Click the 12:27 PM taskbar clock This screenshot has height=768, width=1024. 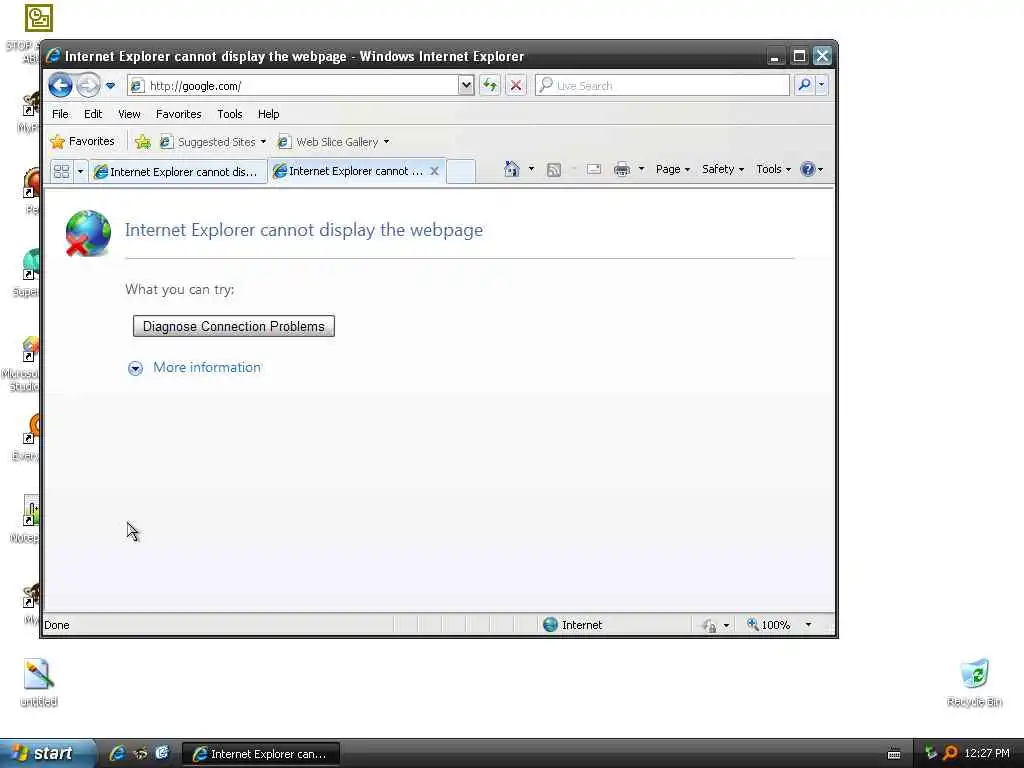click(x=987, y=753)
